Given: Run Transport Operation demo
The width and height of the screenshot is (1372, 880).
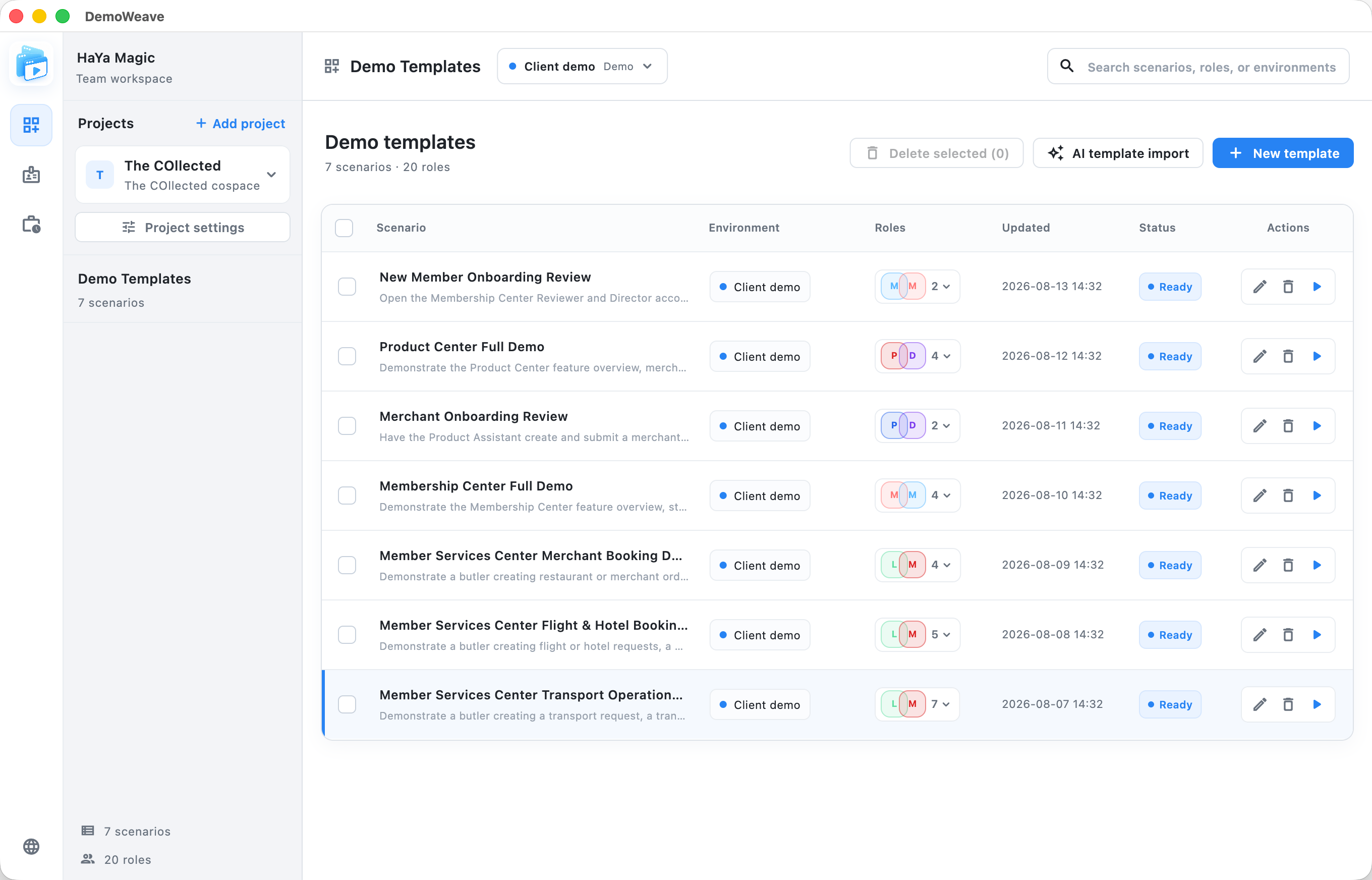Looking at the screenshot, I should tap(1317, 705).
